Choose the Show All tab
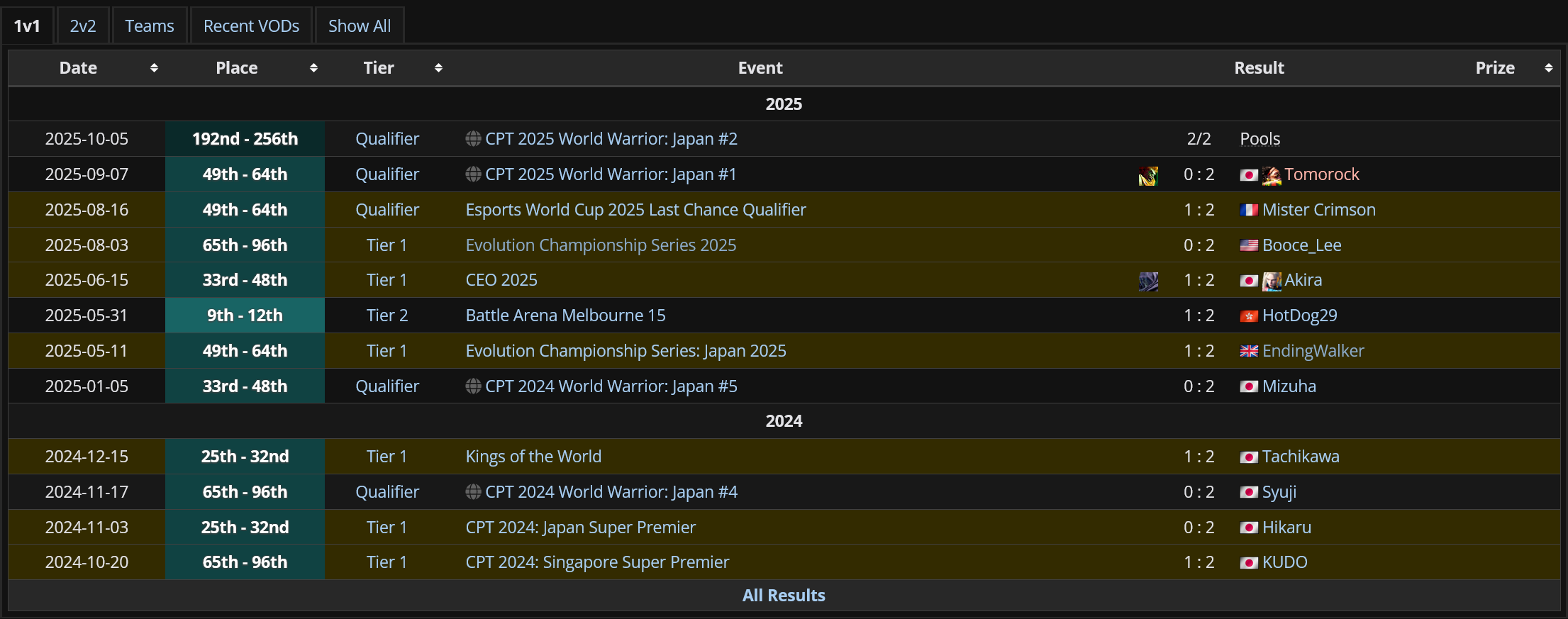The width and height of the screenshot is (1568, 619). pos(360,26)
